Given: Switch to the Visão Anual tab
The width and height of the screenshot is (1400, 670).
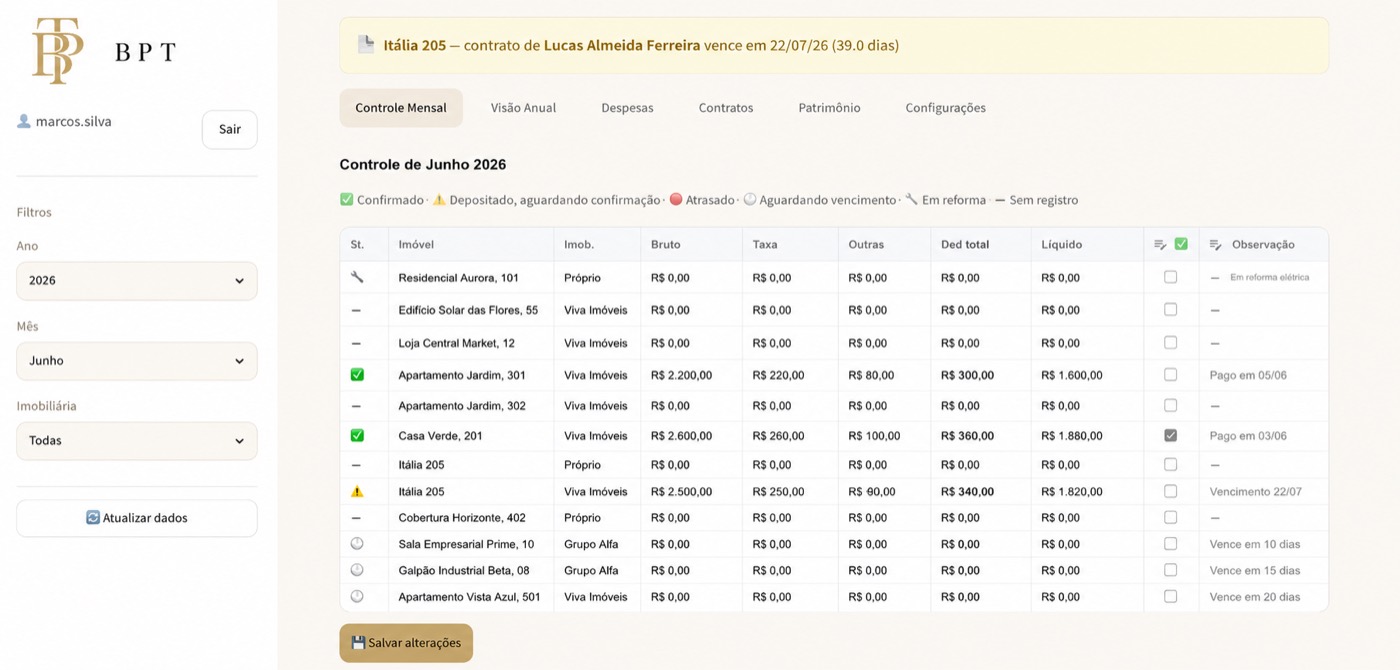Looking at the screenshot, I should [x=523, y=108].
